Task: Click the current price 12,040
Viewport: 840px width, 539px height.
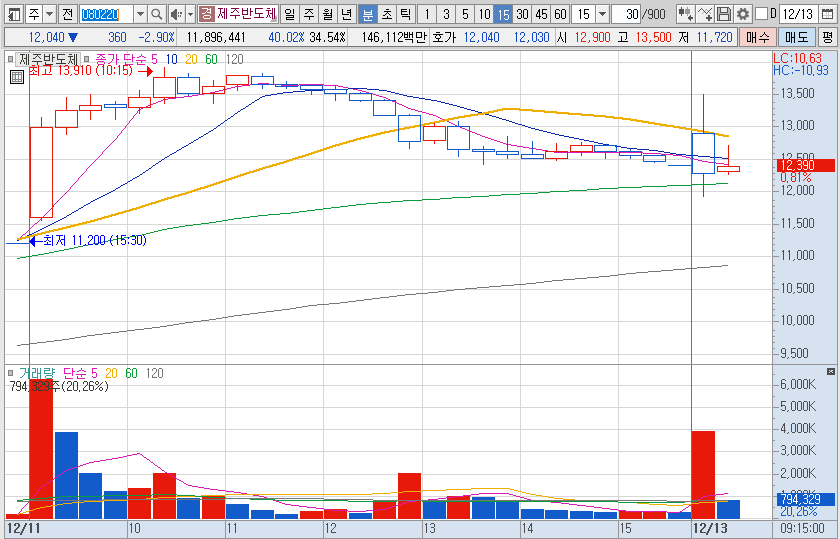Action: [46, 37]
